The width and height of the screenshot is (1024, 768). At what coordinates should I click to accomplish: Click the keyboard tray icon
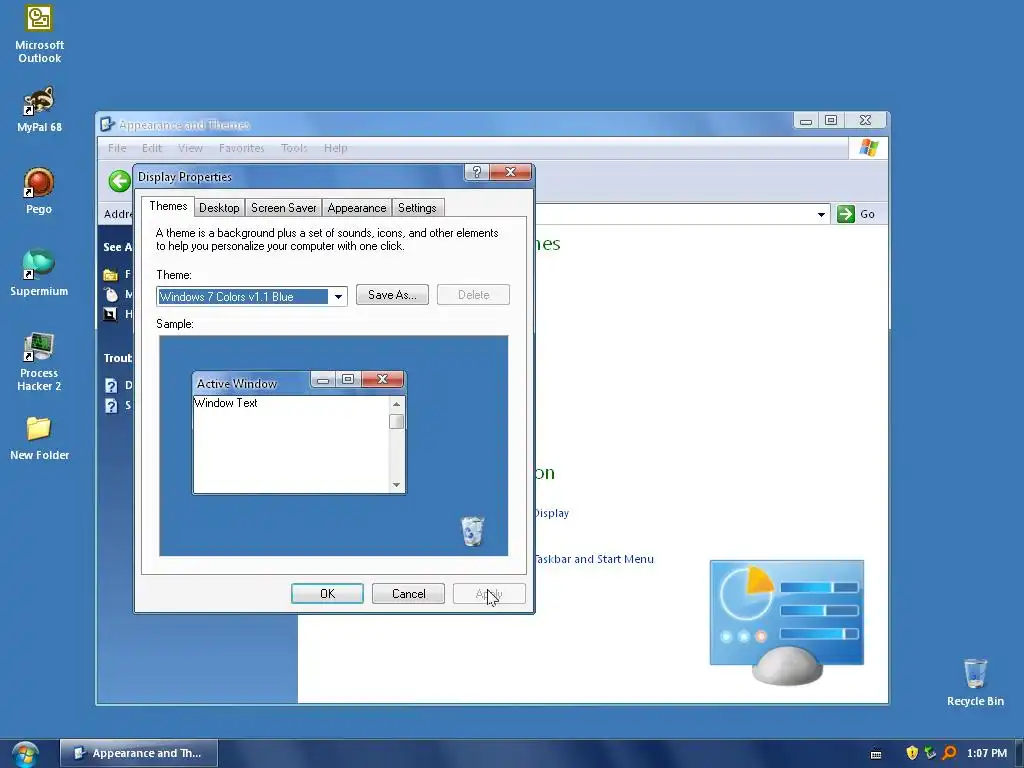pyautogui.click(x=876, y=754)
